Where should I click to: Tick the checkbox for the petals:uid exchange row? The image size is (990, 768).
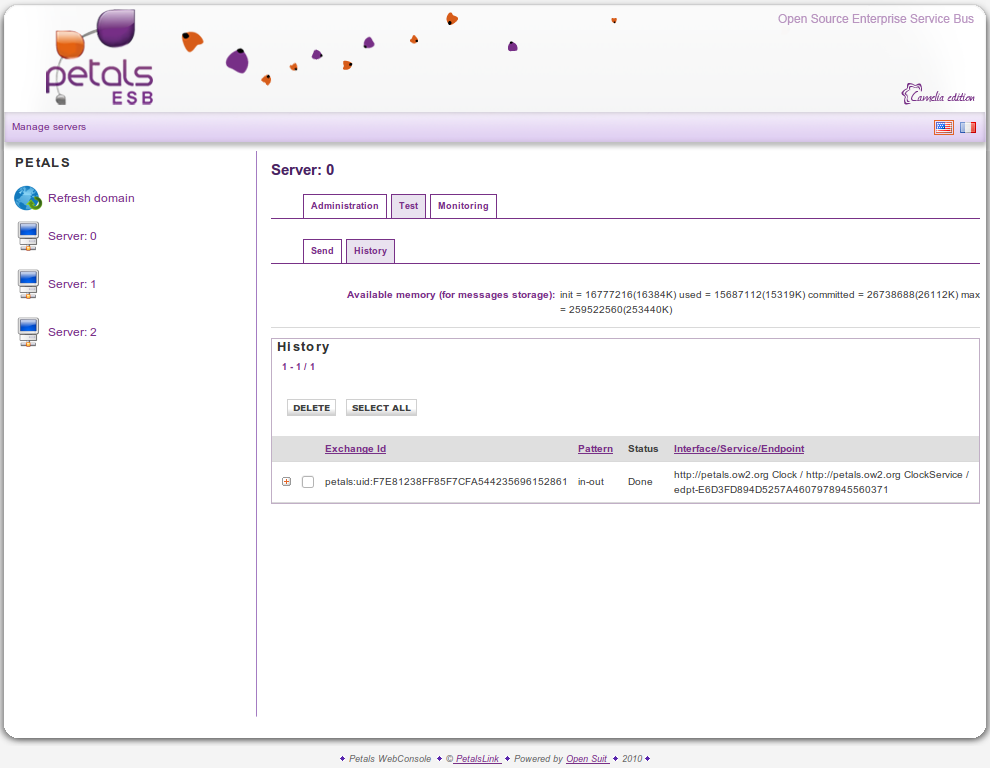[x=308, y=482]
